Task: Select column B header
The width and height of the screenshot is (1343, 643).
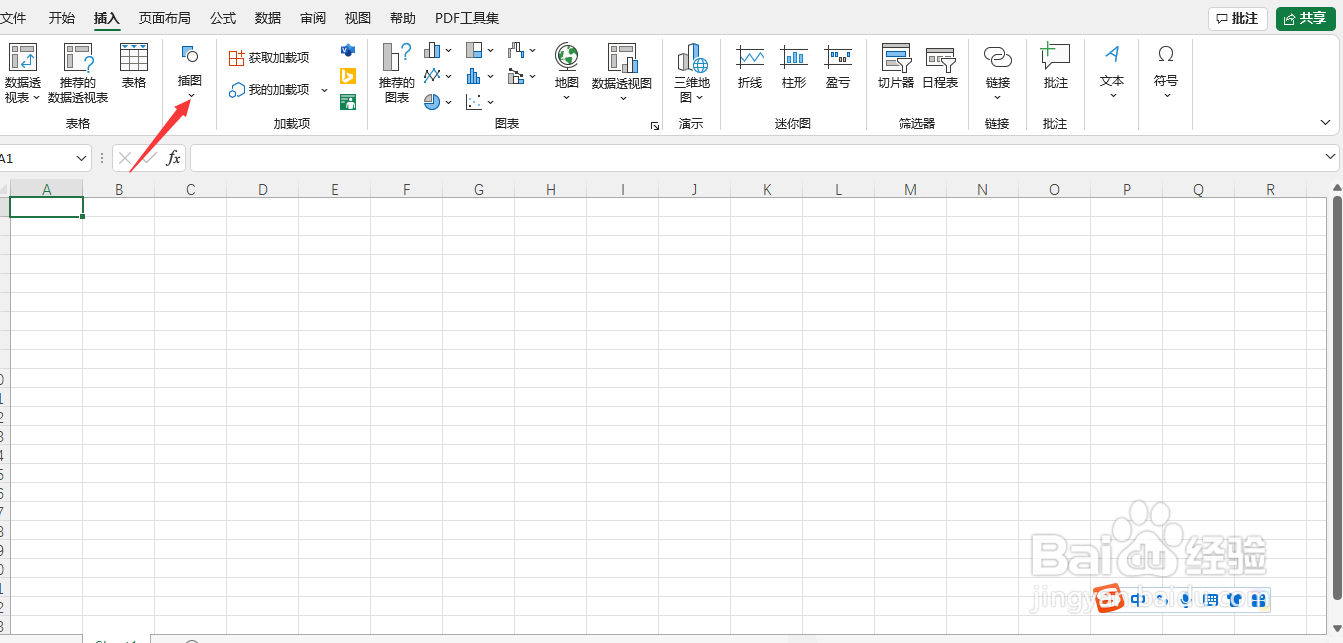Action: click(119, 189)
